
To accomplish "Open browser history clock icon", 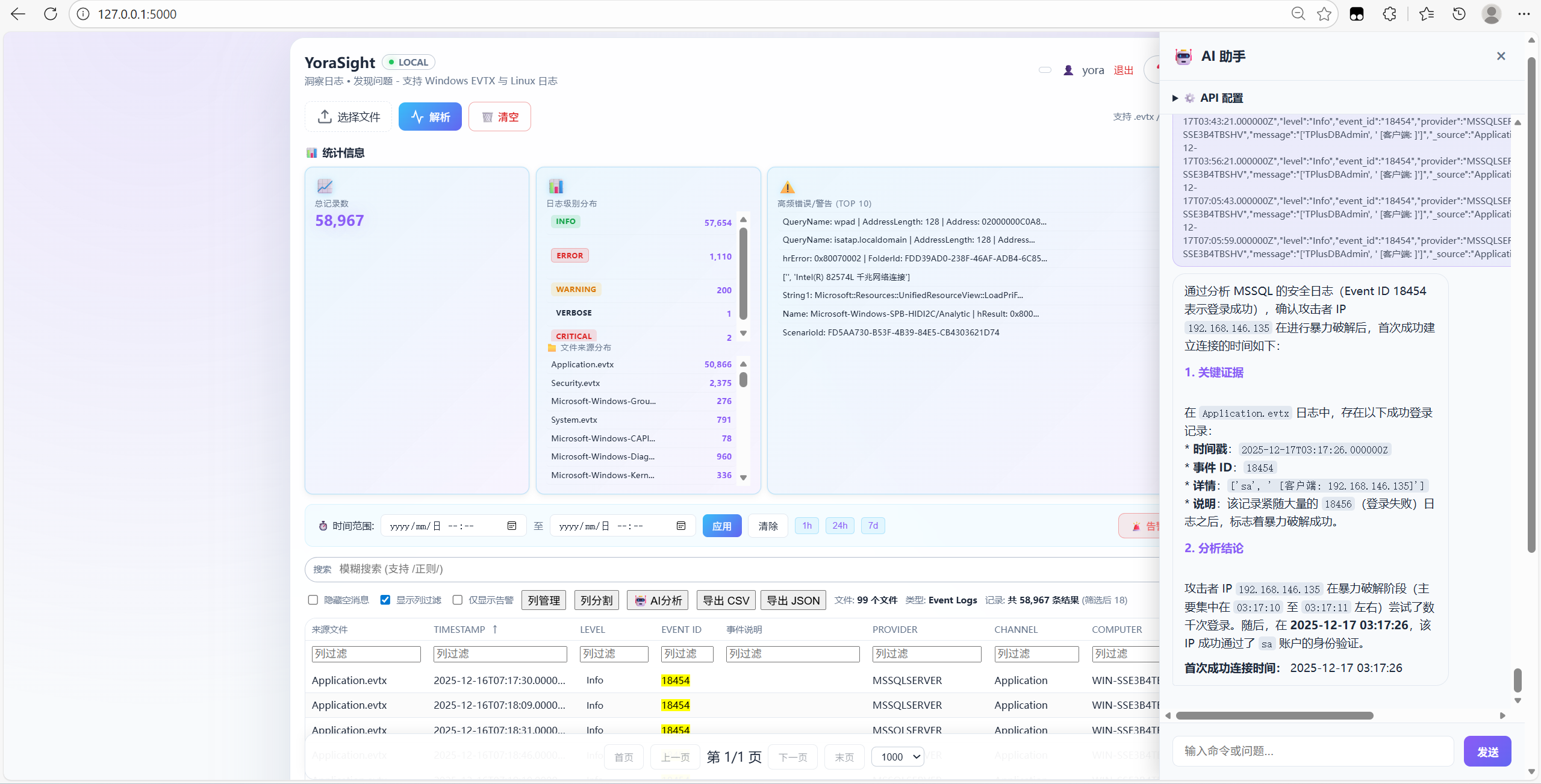I will (x=1459, y=14).
